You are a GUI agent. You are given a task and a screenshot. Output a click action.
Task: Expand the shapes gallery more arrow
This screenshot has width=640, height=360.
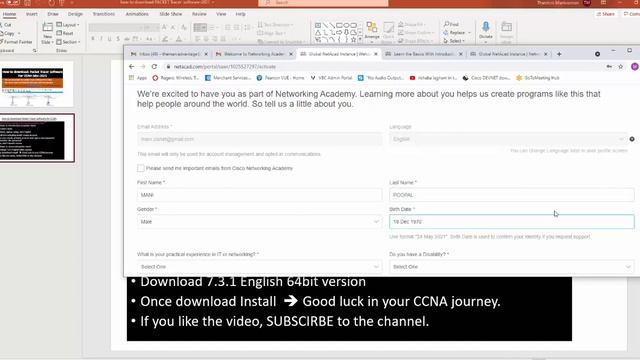click(x=360, y=40)
